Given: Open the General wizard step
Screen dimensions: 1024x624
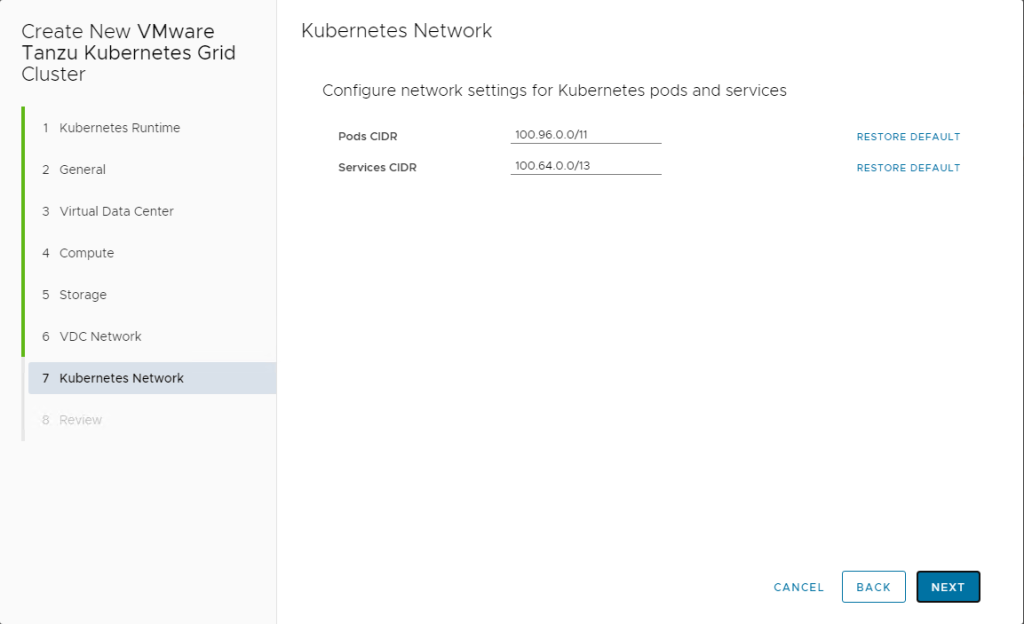Looking at the screenshot, I should [151, 170].
